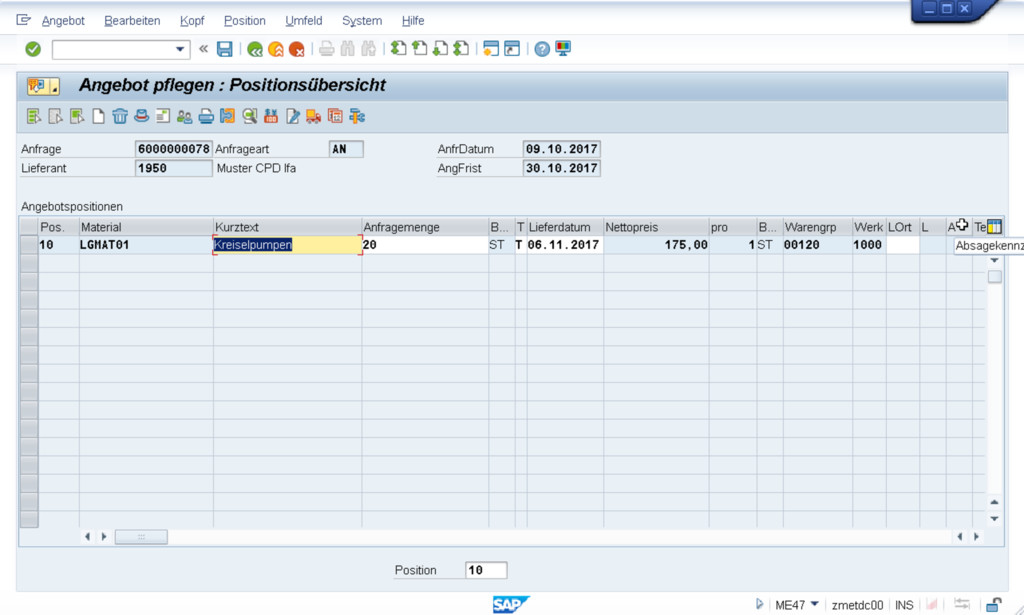Click the Nettopreis column header
The height and width of the screenshot is (615, 1024).
656,227
